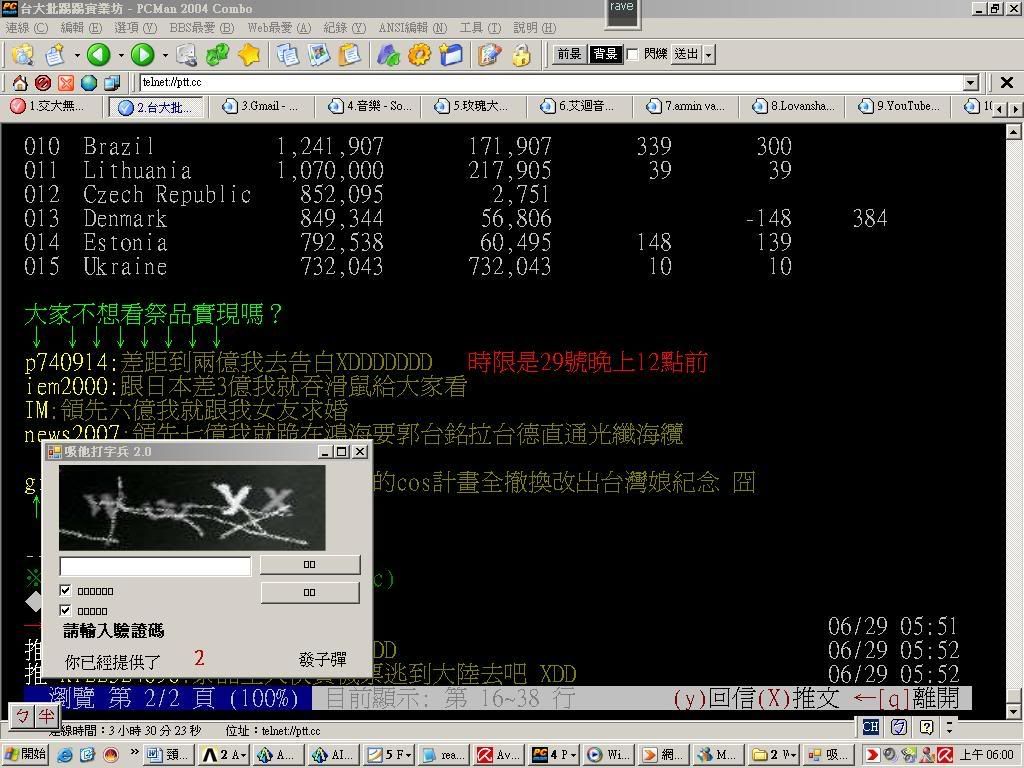Image resolution: width=1024 pixels, height=768 pixels.
Task: Click the green back arrow icon
Action: click(97, 55)
